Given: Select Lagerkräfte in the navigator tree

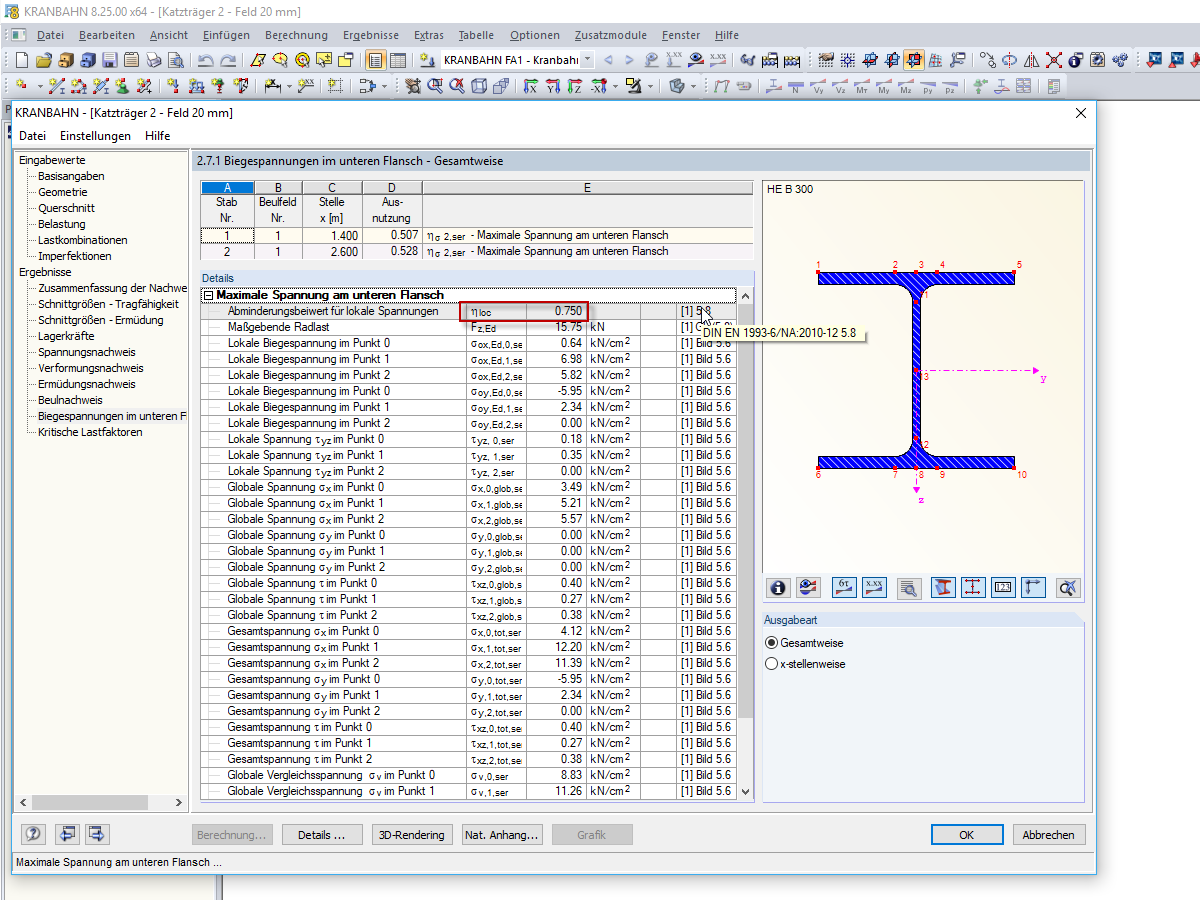Looking at the screenshot, I should pyautogui.click(x=66, y=336).
